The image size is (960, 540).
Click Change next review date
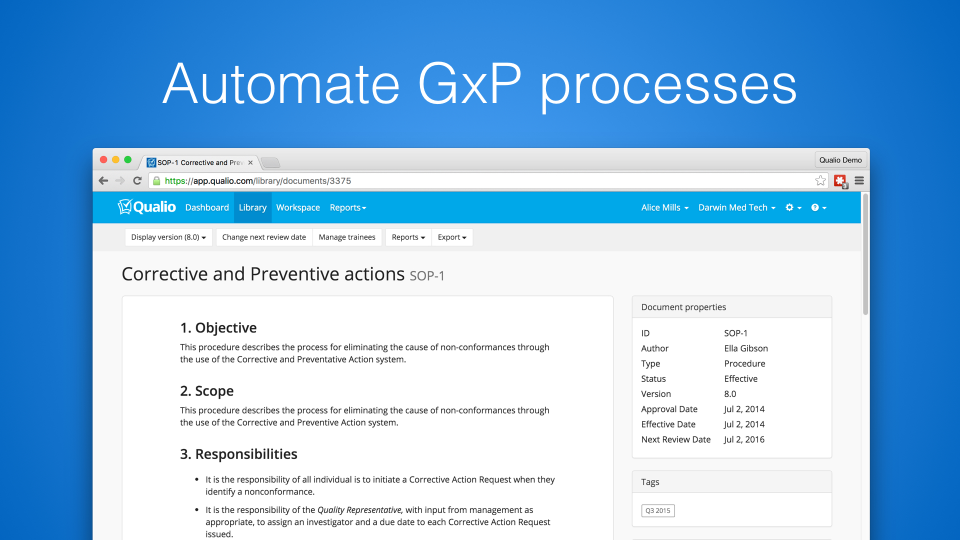[x=264, y=237]
